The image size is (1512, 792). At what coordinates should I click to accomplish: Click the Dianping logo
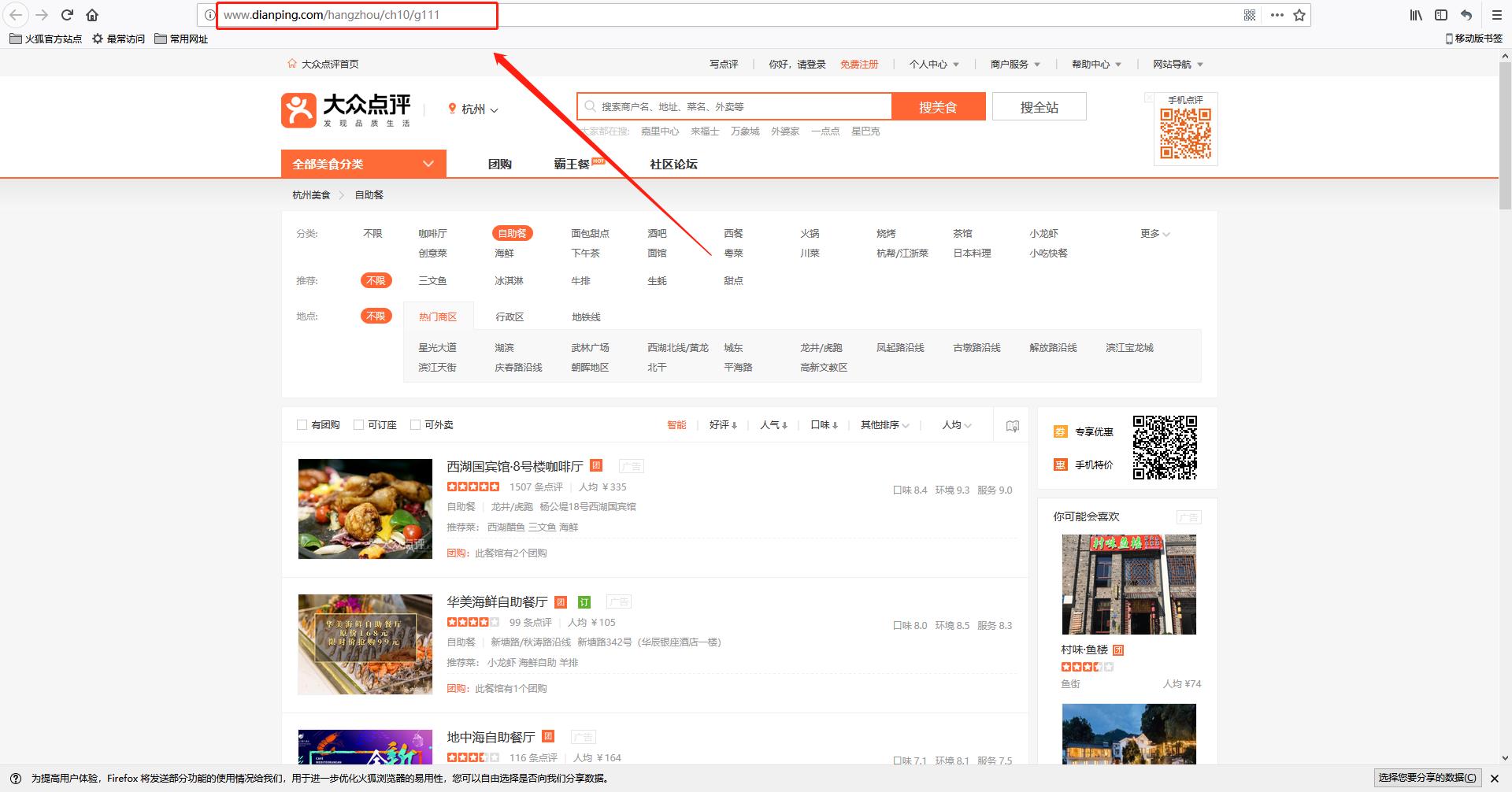point(346,110)
